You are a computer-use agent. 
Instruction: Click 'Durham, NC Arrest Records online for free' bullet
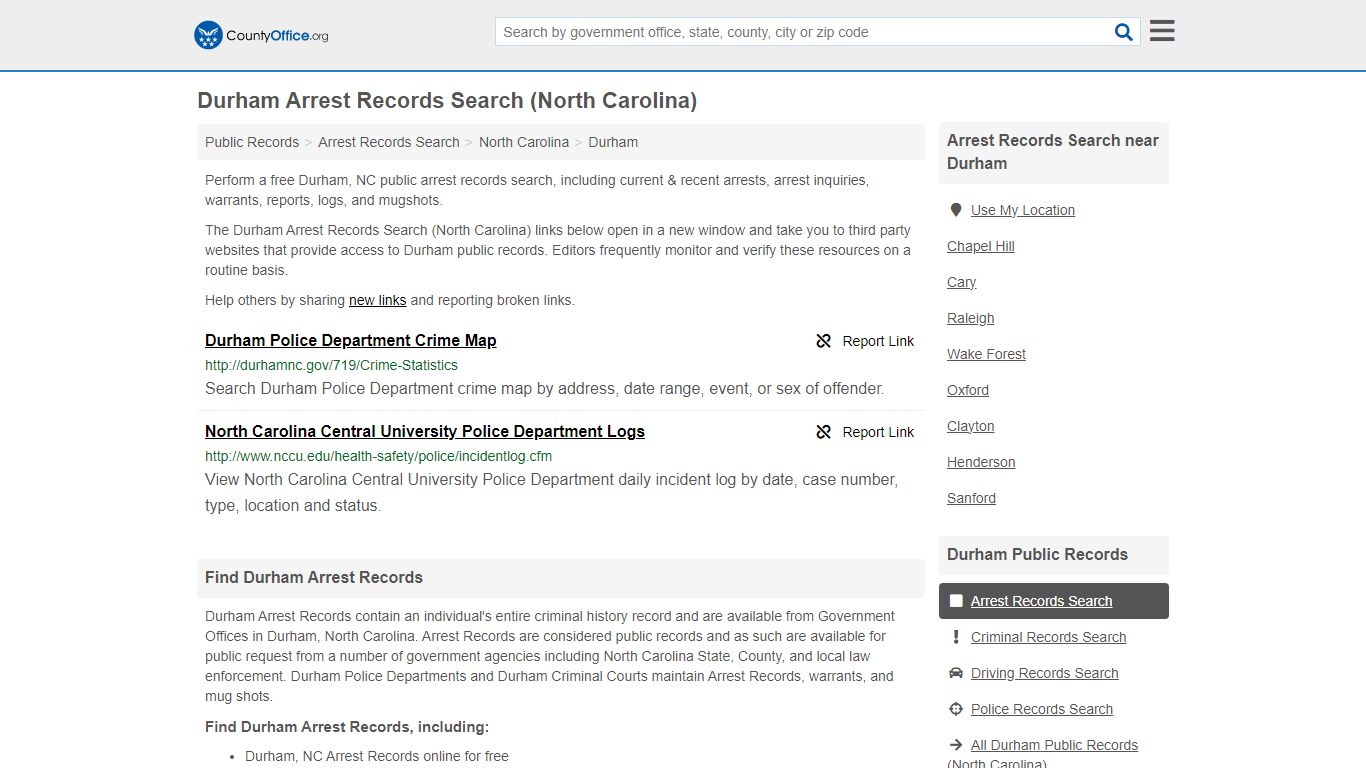(377, 756)
